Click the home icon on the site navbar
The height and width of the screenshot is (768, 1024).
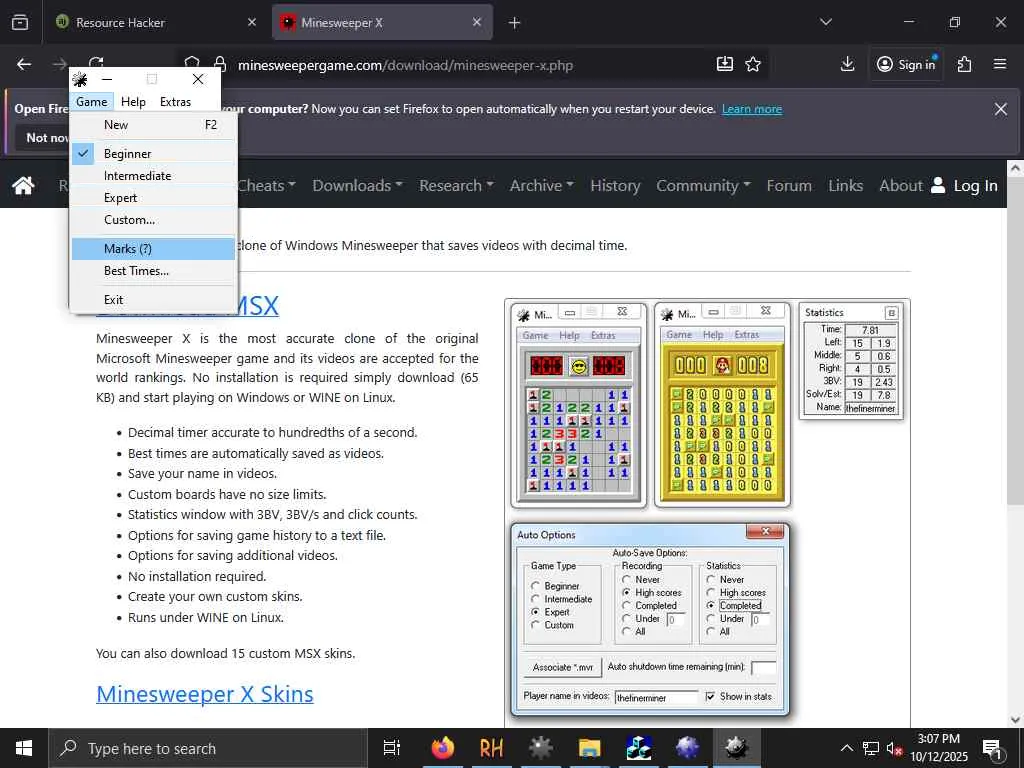[24, 185]
